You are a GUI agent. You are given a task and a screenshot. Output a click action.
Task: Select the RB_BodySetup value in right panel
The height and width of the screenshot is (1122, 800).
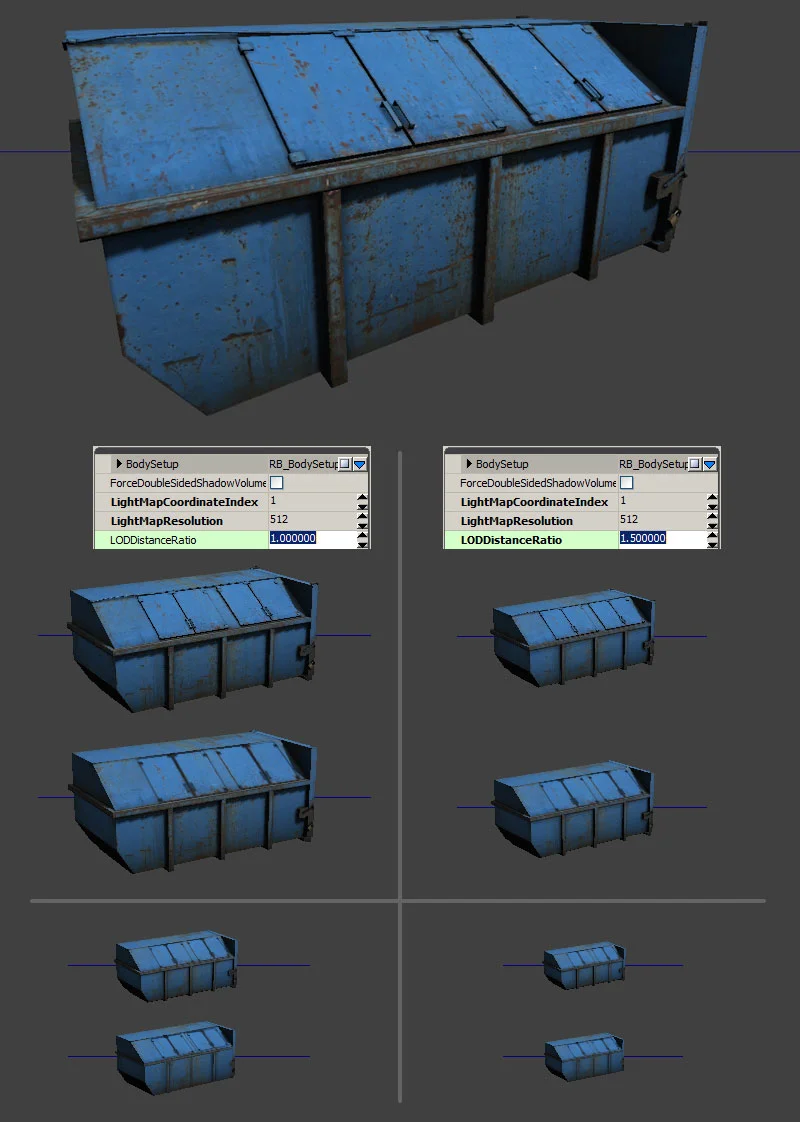[x=653, y=464]
